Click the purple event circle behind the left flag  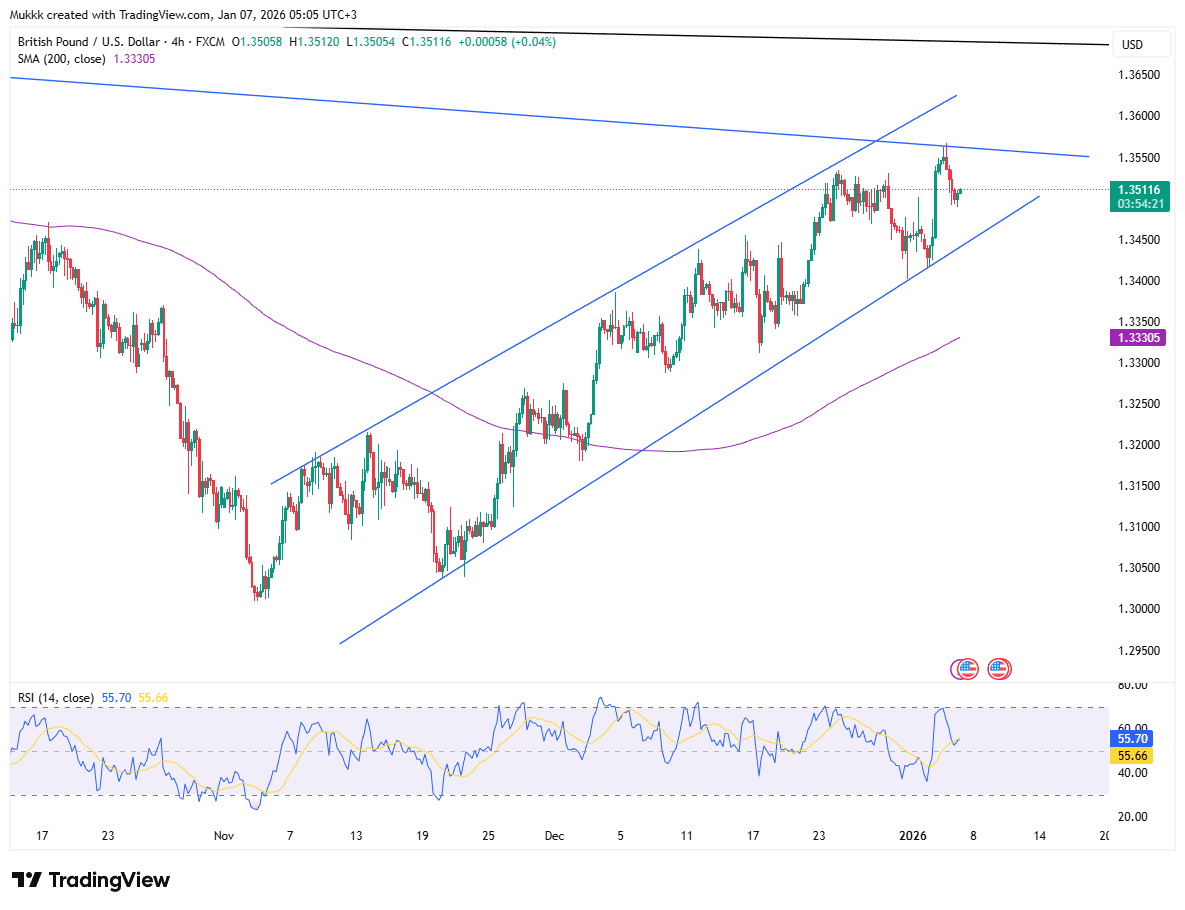click(958, 669)
